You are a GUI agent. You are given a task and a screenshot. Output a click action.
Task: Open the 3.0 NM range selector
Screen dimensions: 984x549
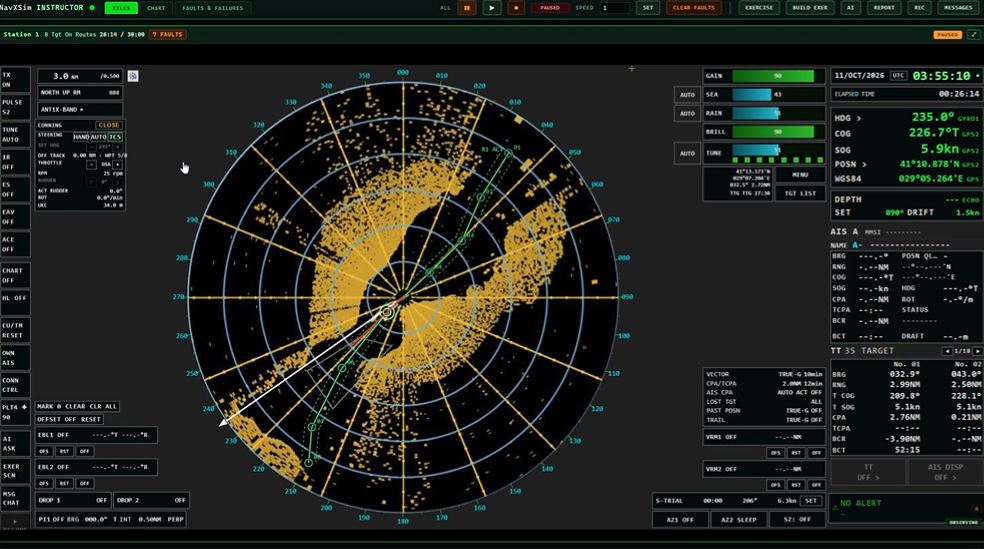coord(80,76)
